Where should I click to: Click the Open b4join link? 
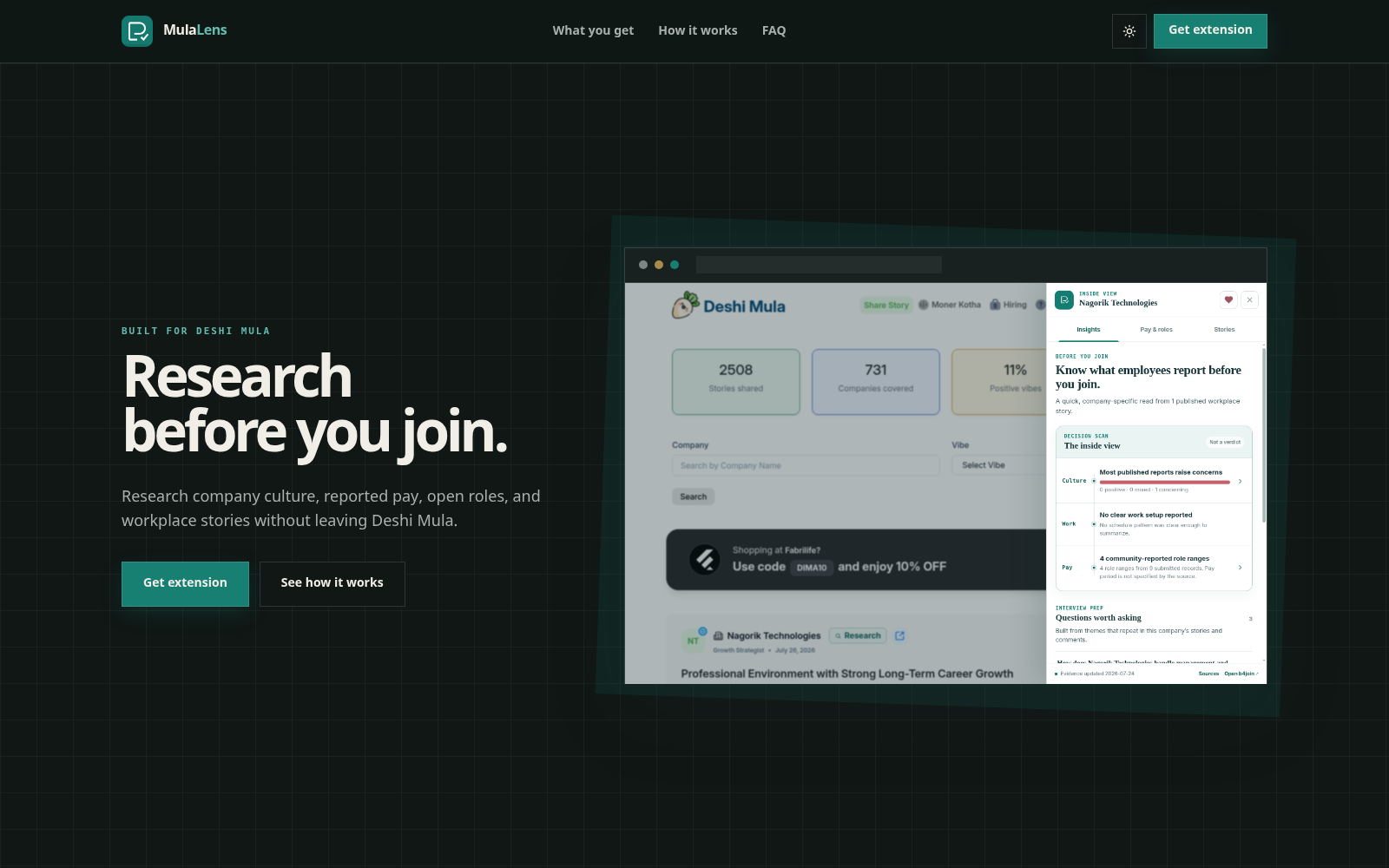(x=1241, y=674)
